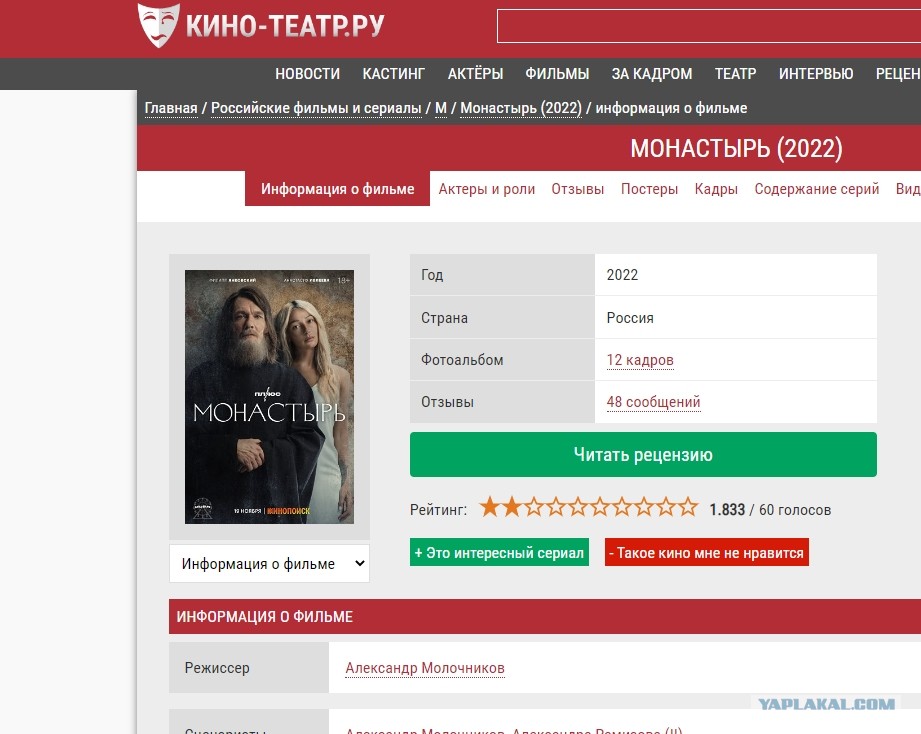Screen dimensions: 921x734
Task: Click + Это интересный сериал button
Action: pos(499,553)
